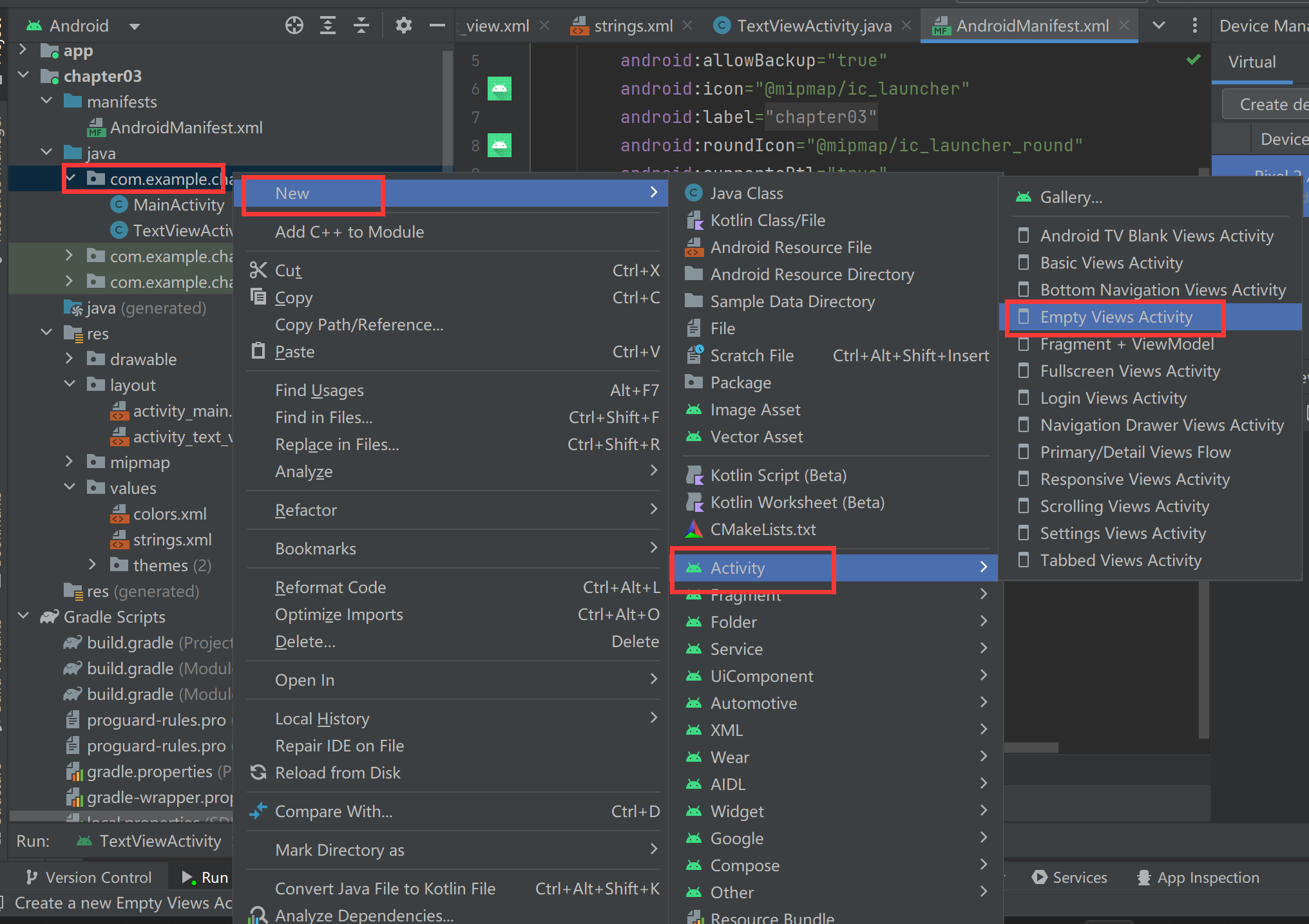Expand the app module node
Screen dimensions: 1309x924
(x=23, y=50)
